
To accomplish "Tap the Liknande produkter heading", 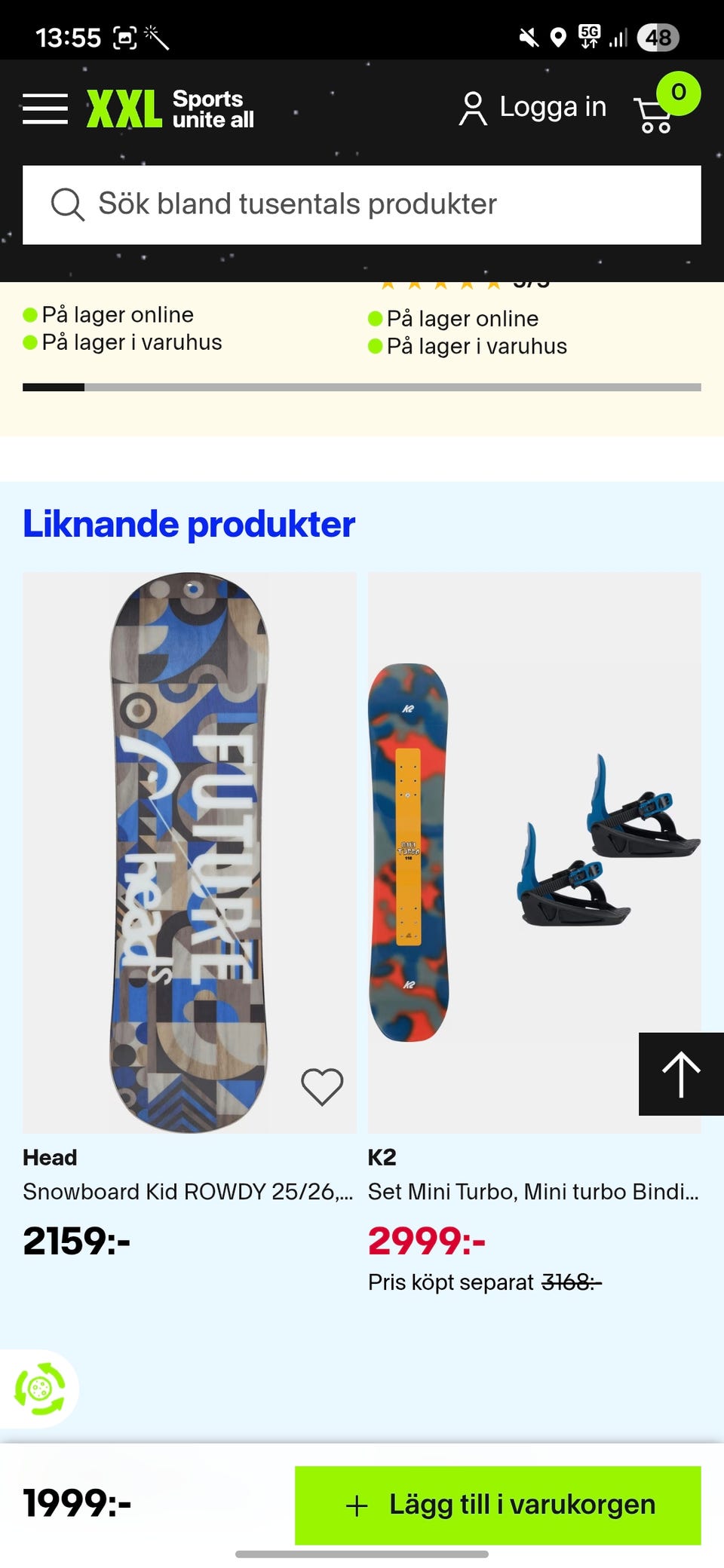I will click(189, 524).
